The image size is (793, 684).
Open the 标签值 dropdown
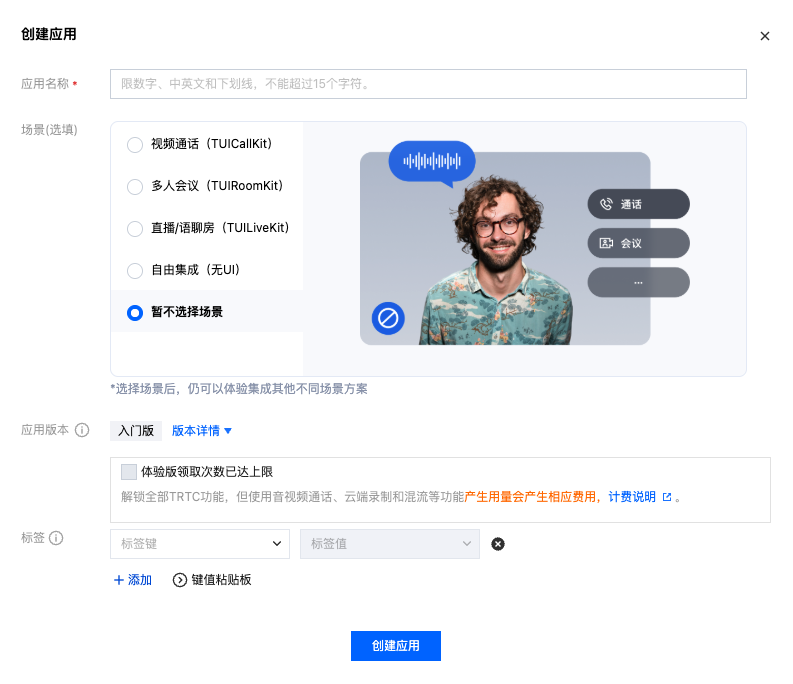pos(389,544)
